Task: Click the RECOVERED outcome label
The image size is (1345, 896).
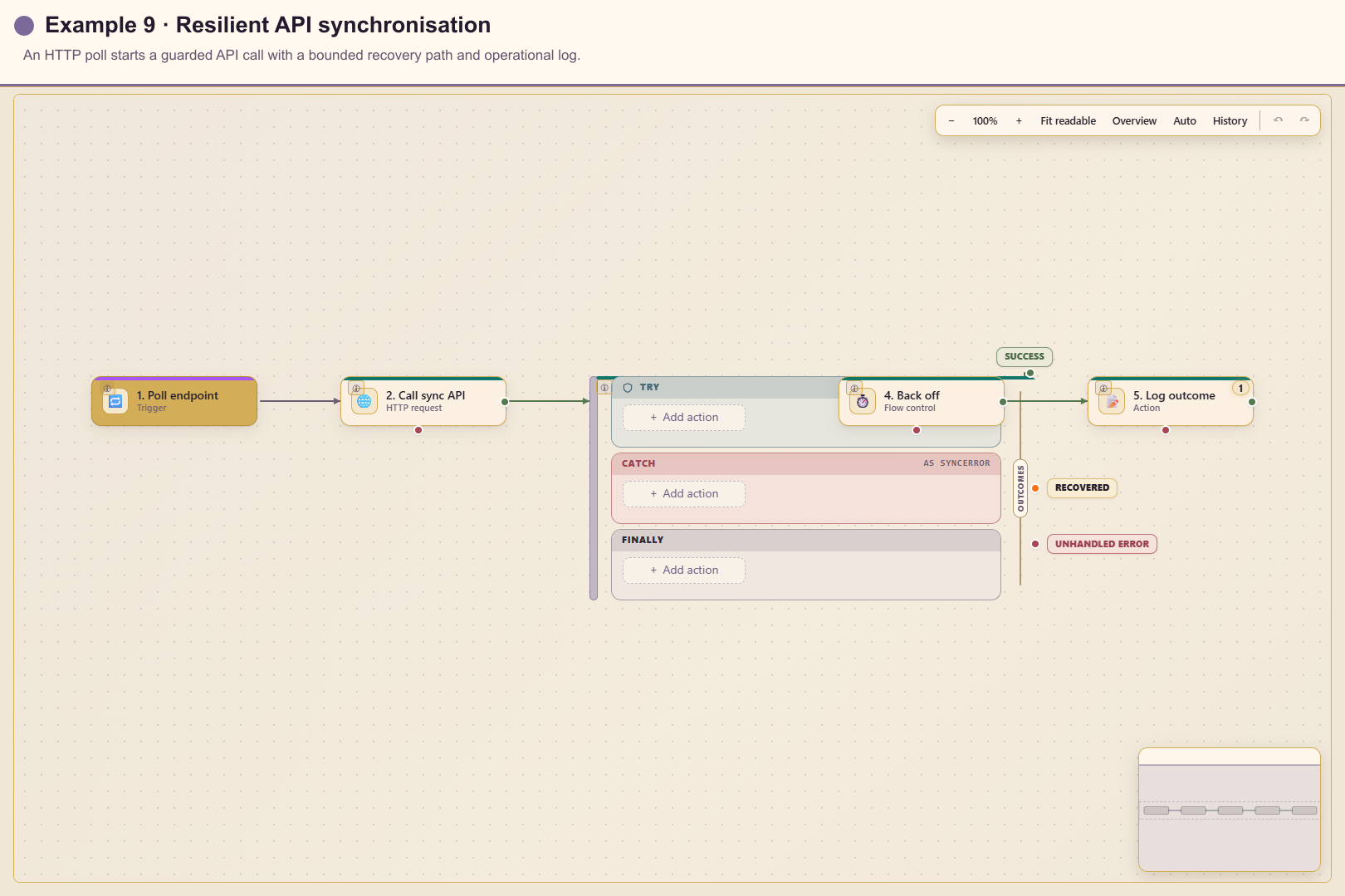Action: (1082, 487)
